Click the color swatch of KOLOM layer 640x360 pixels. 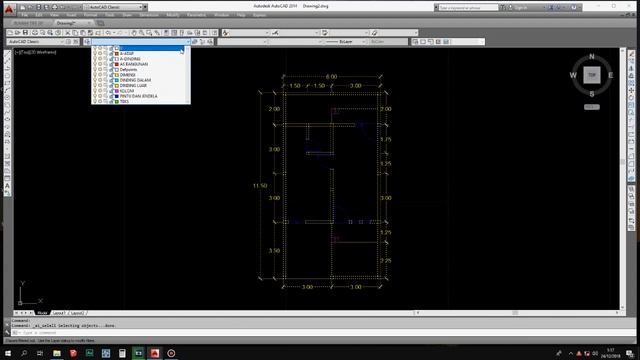click(116, 91)
